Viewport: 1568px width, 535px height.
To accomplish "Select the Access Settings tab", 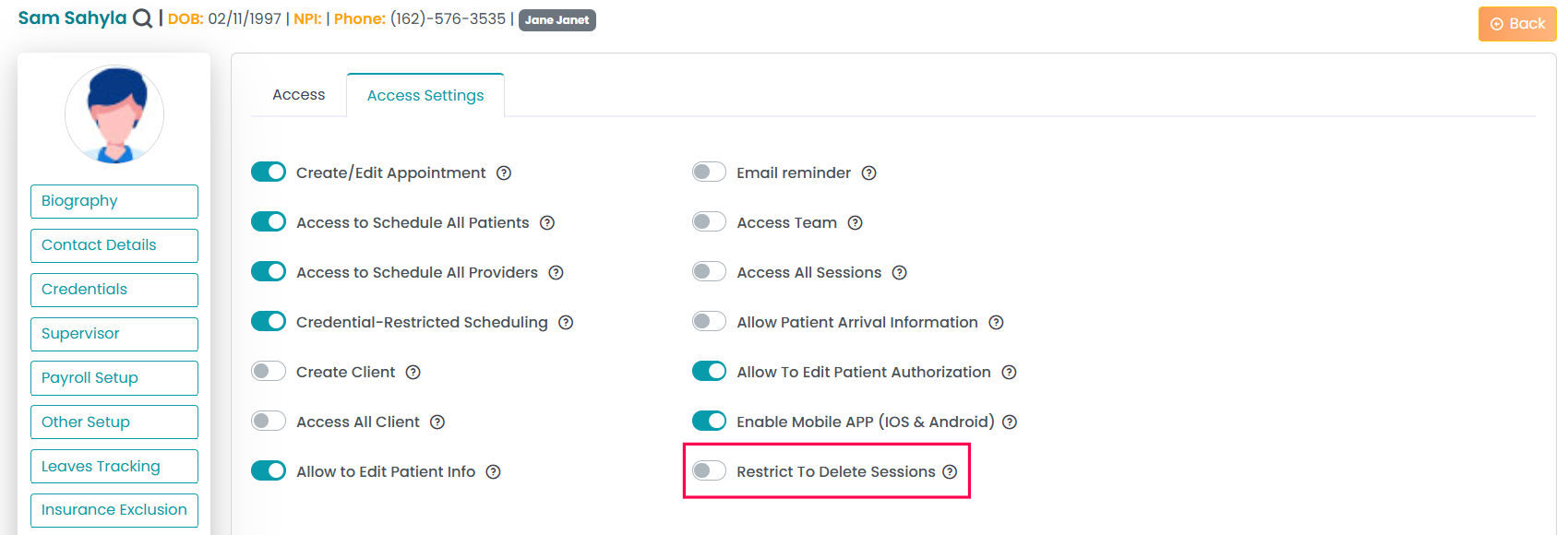I will coord(425,96).
